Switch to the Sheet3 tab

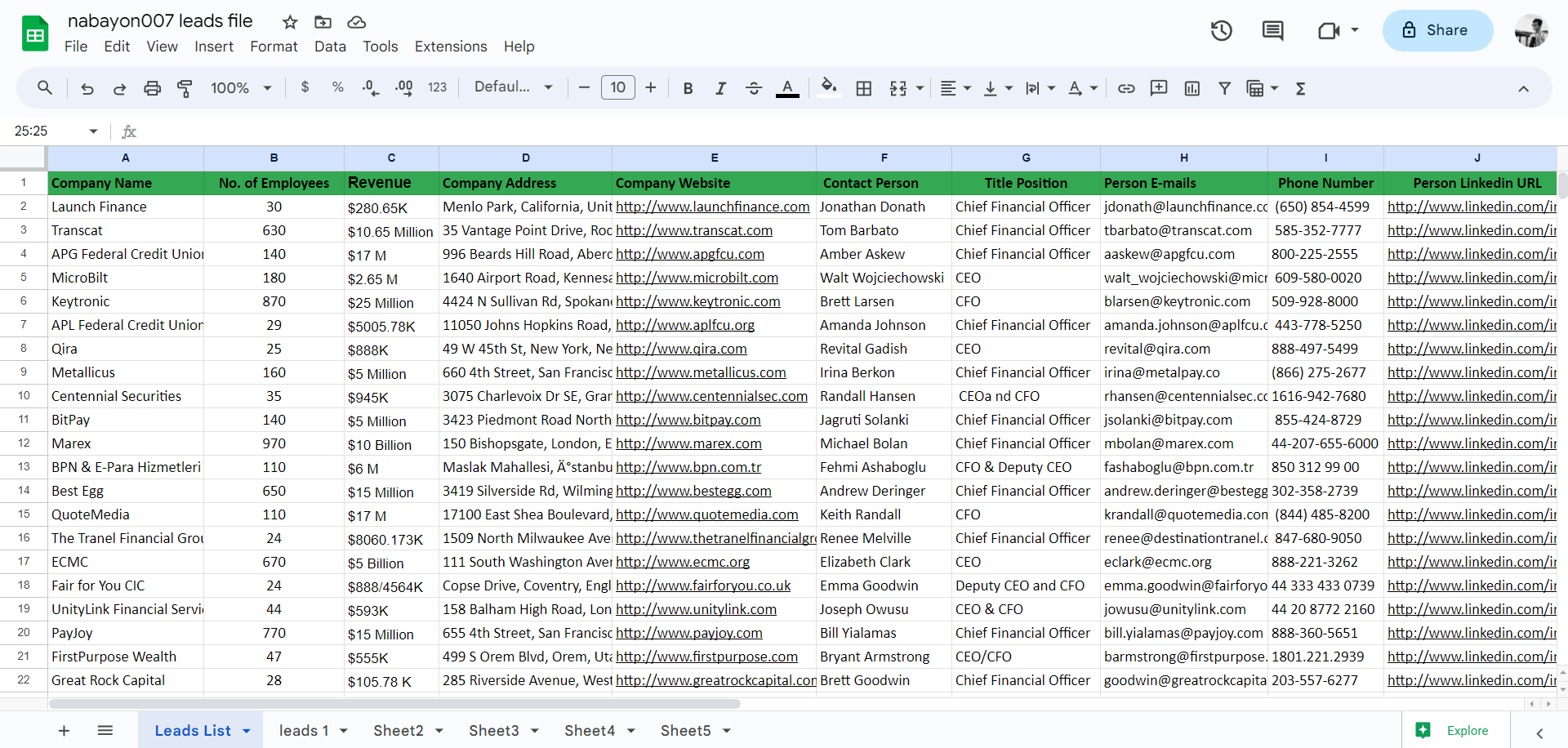pos(493,731)
